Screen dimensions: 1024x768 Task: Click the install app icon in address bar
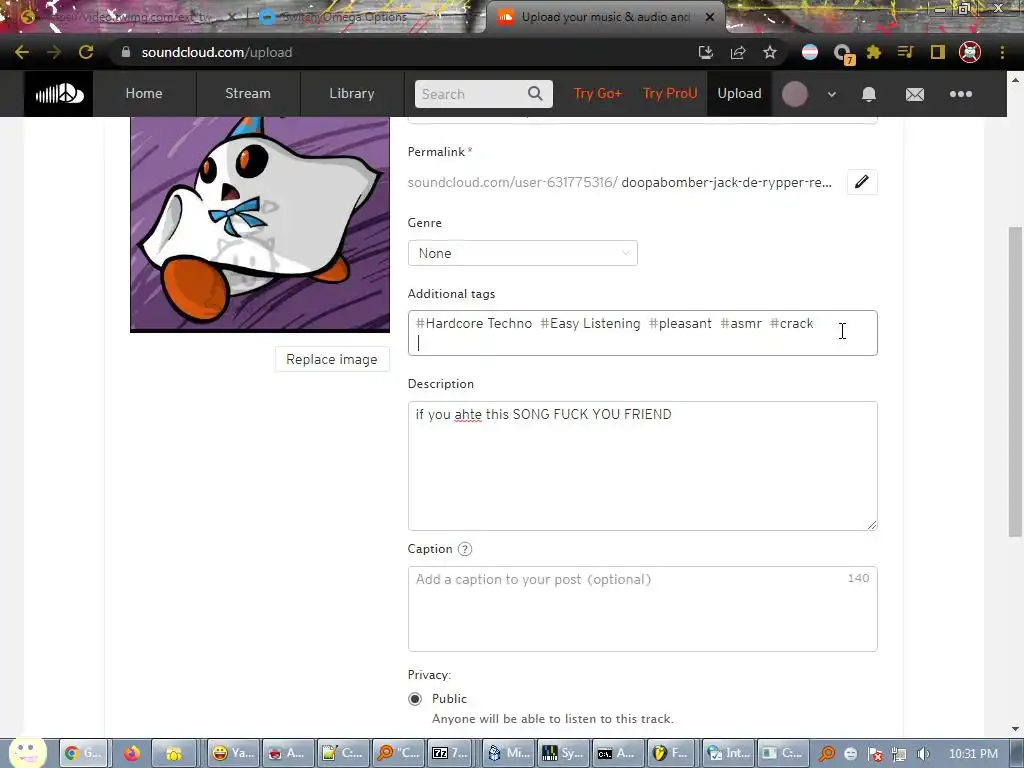pos(706,52)
